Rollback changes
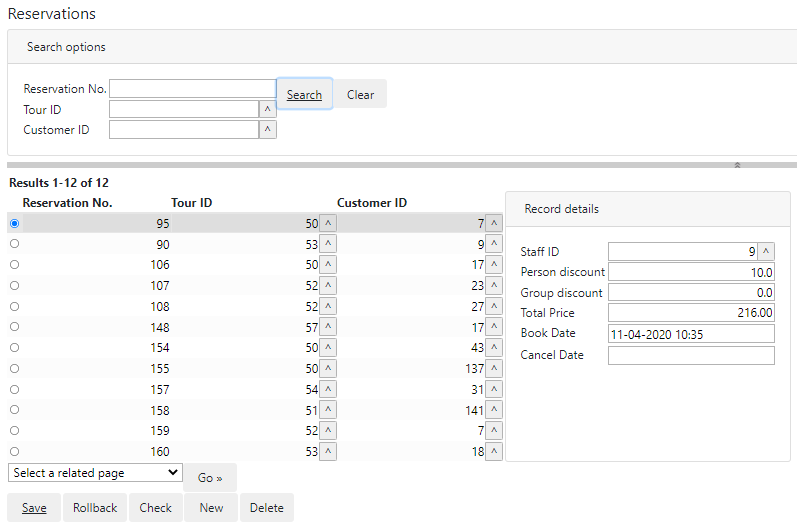 (x=95, y=508)
